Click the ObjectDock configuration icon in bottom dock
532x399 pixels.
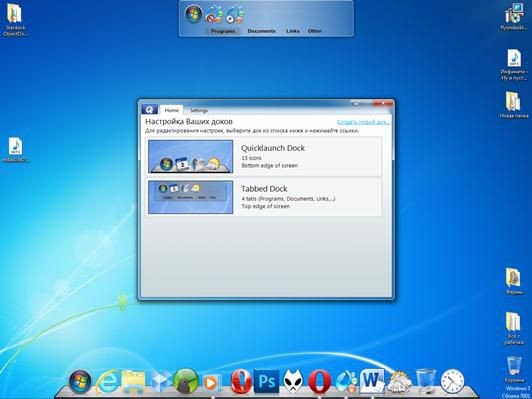(x=346, y=382)
